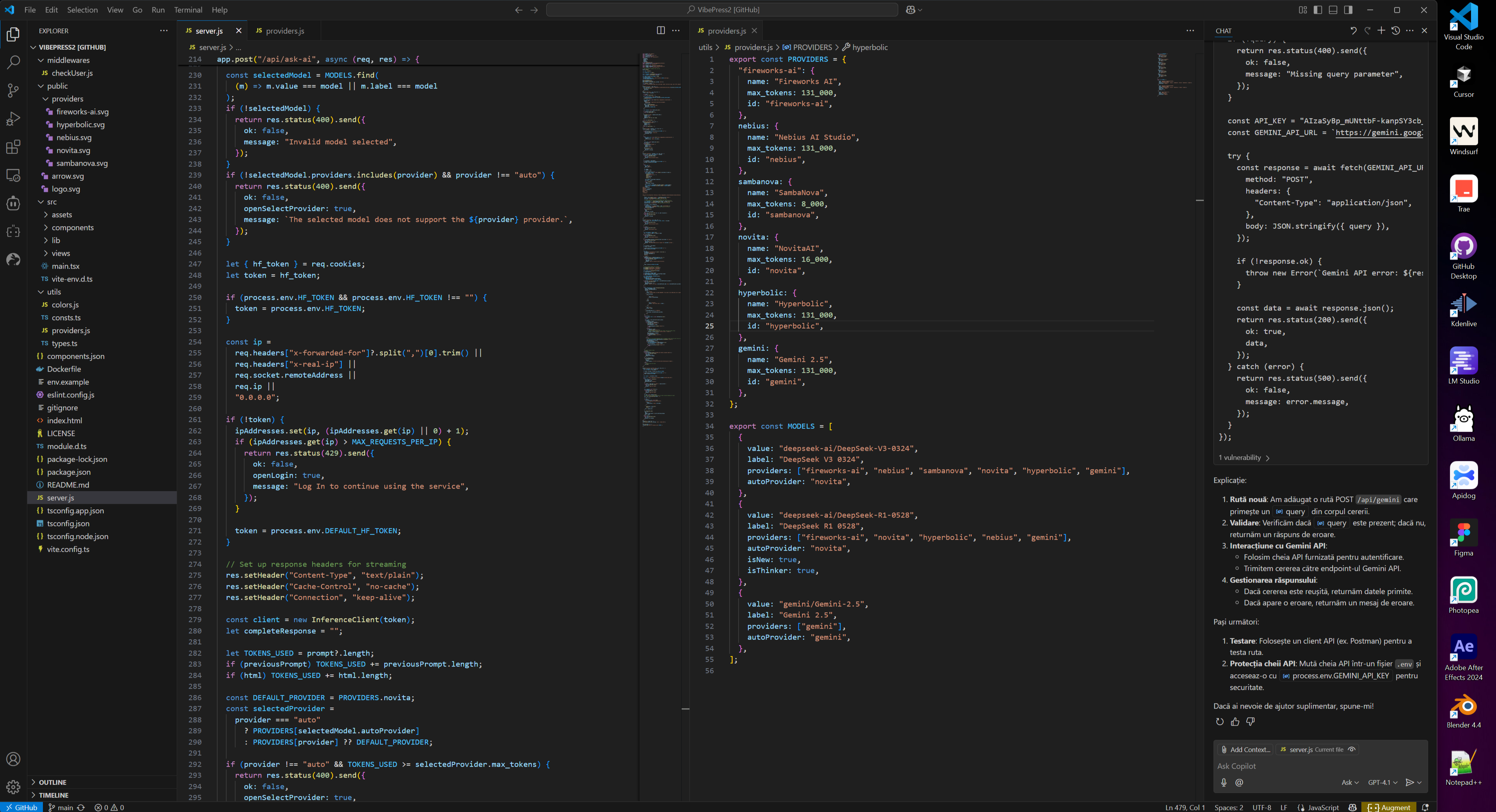Show chat history clock icon
Screen dimensions: 1496x812
[x=1396, y=31]
